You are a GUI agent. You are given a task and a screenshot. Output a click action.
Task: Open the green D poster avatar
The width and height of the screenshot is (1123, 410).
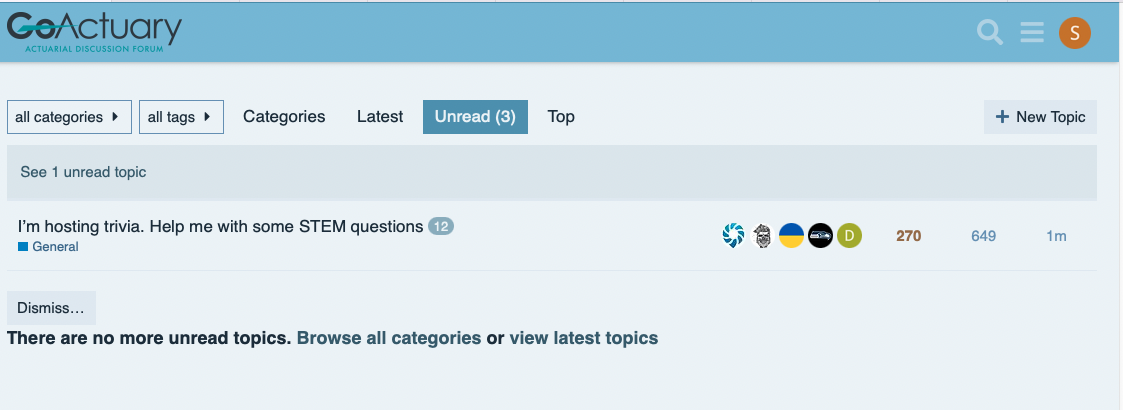pyautogui.click(x=849, y=235)
